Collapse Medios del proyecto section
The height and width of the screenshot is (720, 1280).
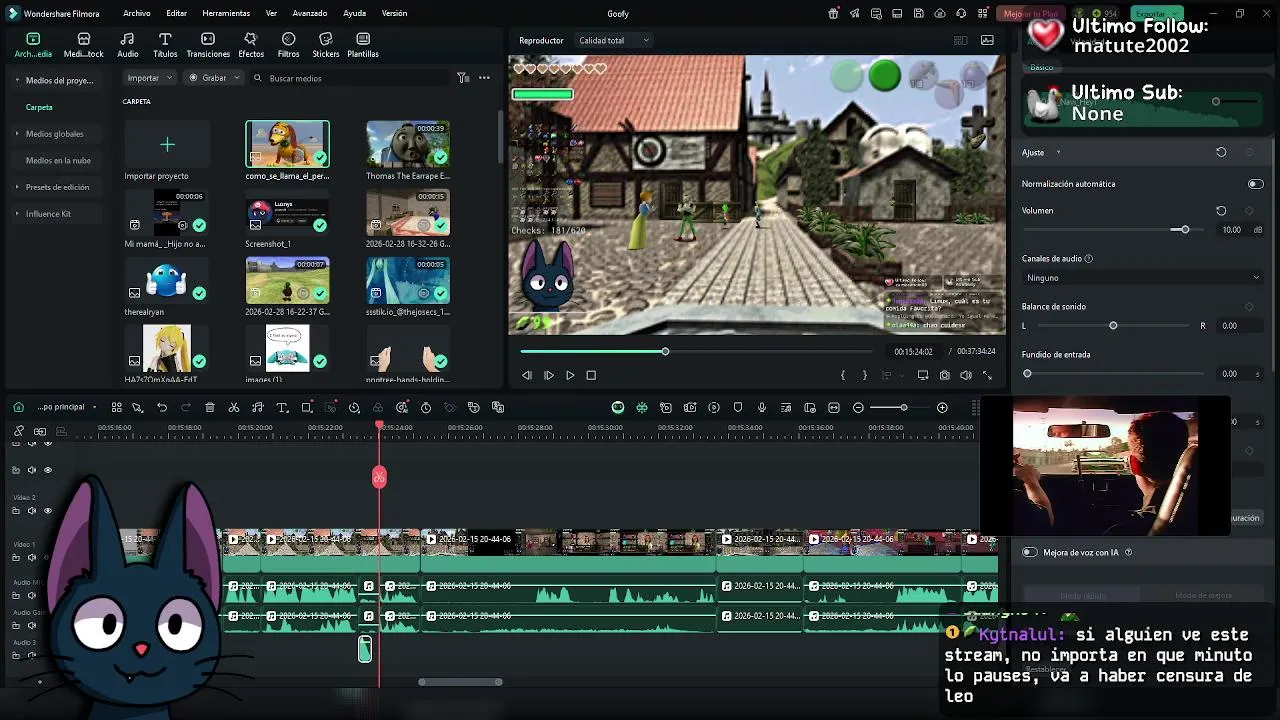point(17,80)
